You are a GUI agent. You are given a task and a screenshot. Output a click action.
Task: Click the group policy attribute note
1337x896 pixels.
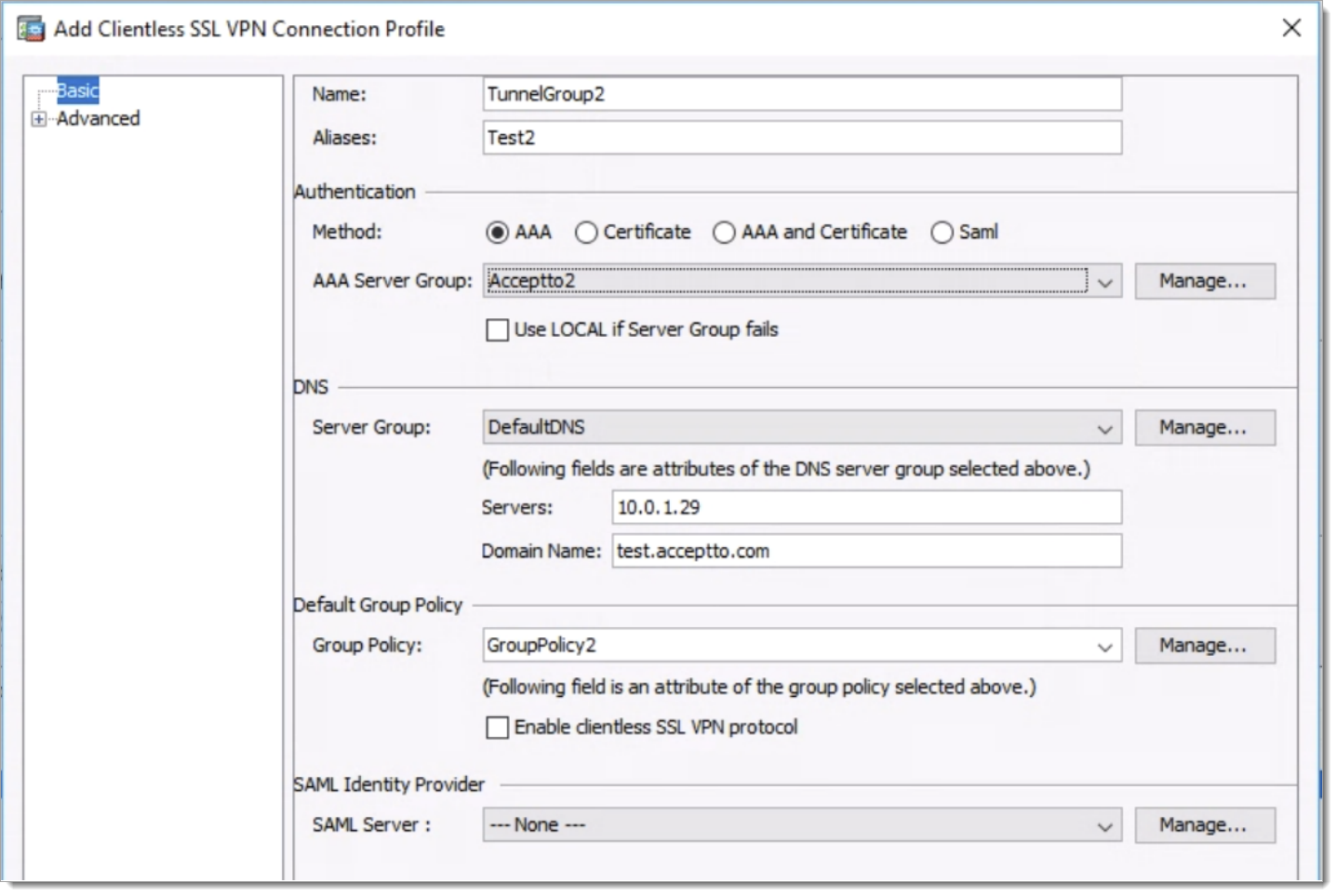pyautogui.click(x=759, y=688)
